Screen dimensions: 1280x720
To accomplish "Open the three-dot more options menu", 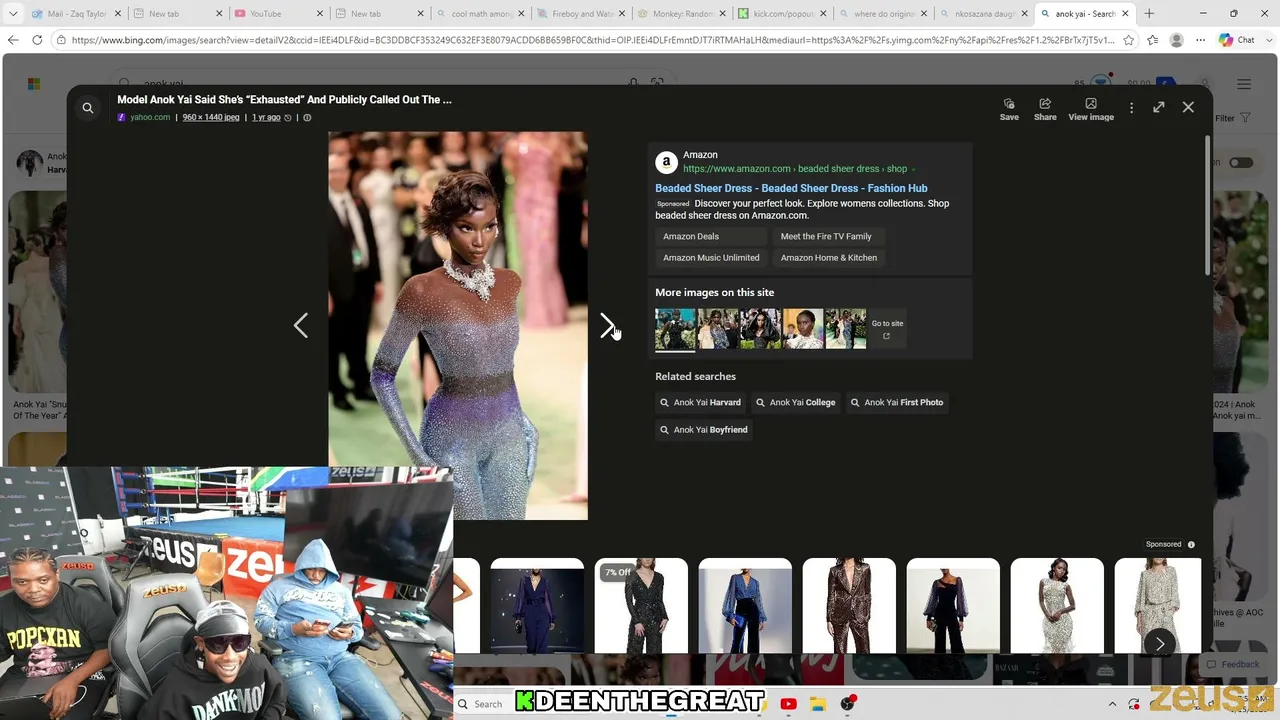I will 1132,108.
